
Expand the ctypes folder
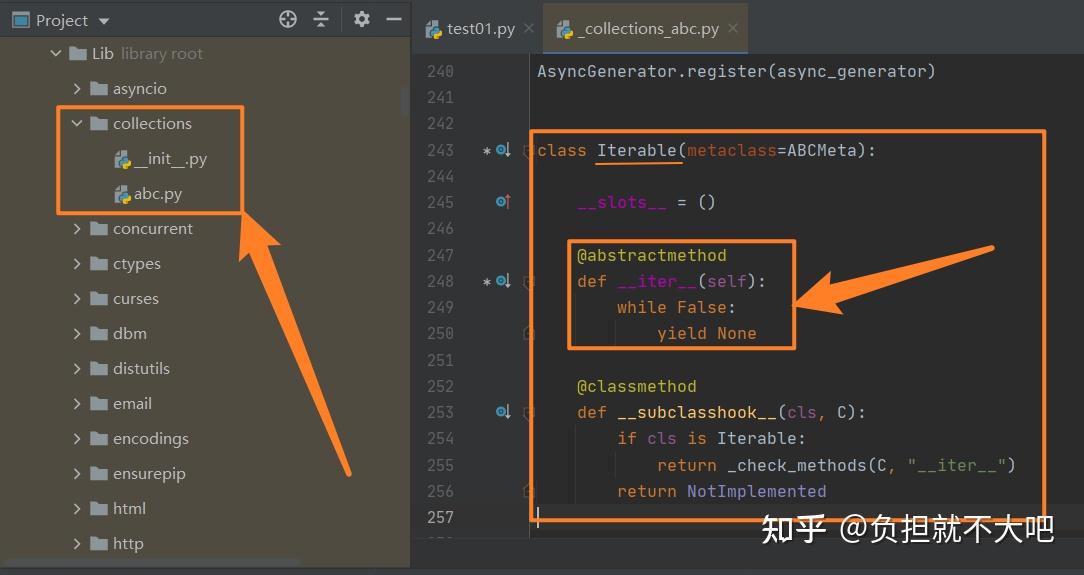[77, 263]
